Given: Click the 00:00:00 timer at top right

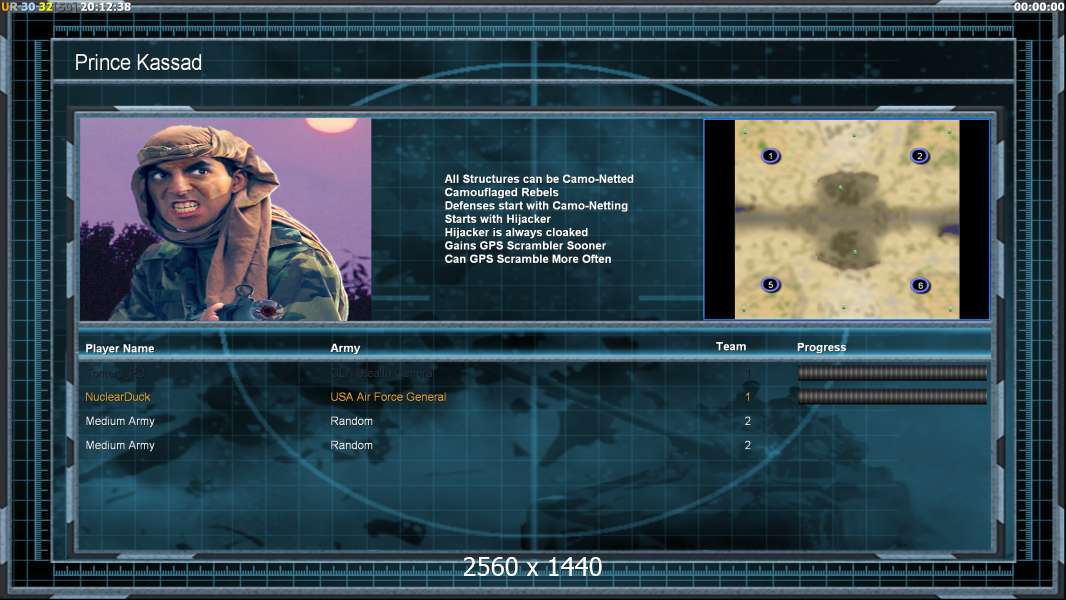Looking at the screenshot, I should [1038, 7].
